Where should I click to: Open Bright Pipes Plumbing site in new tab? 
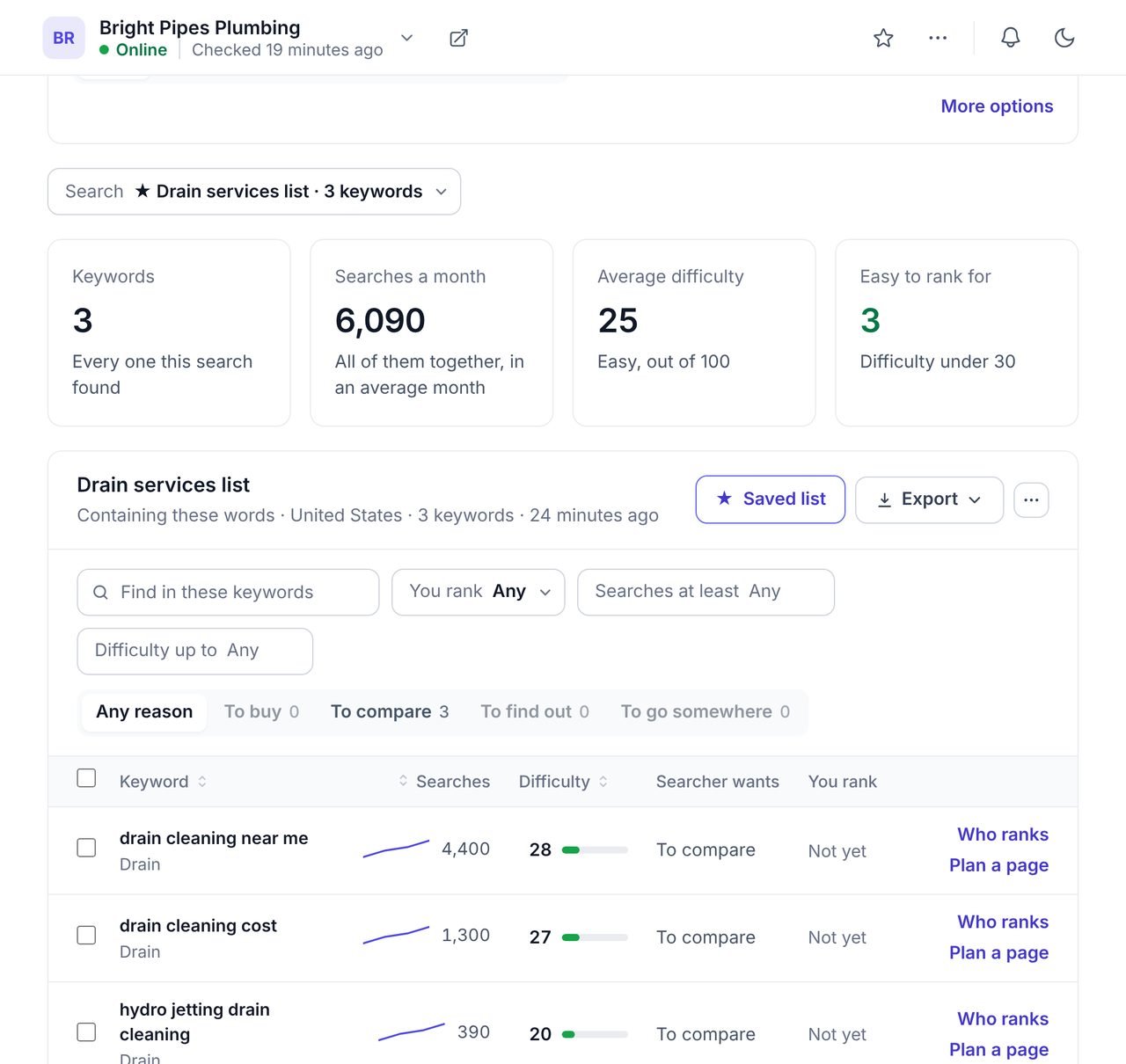point(458,38)
